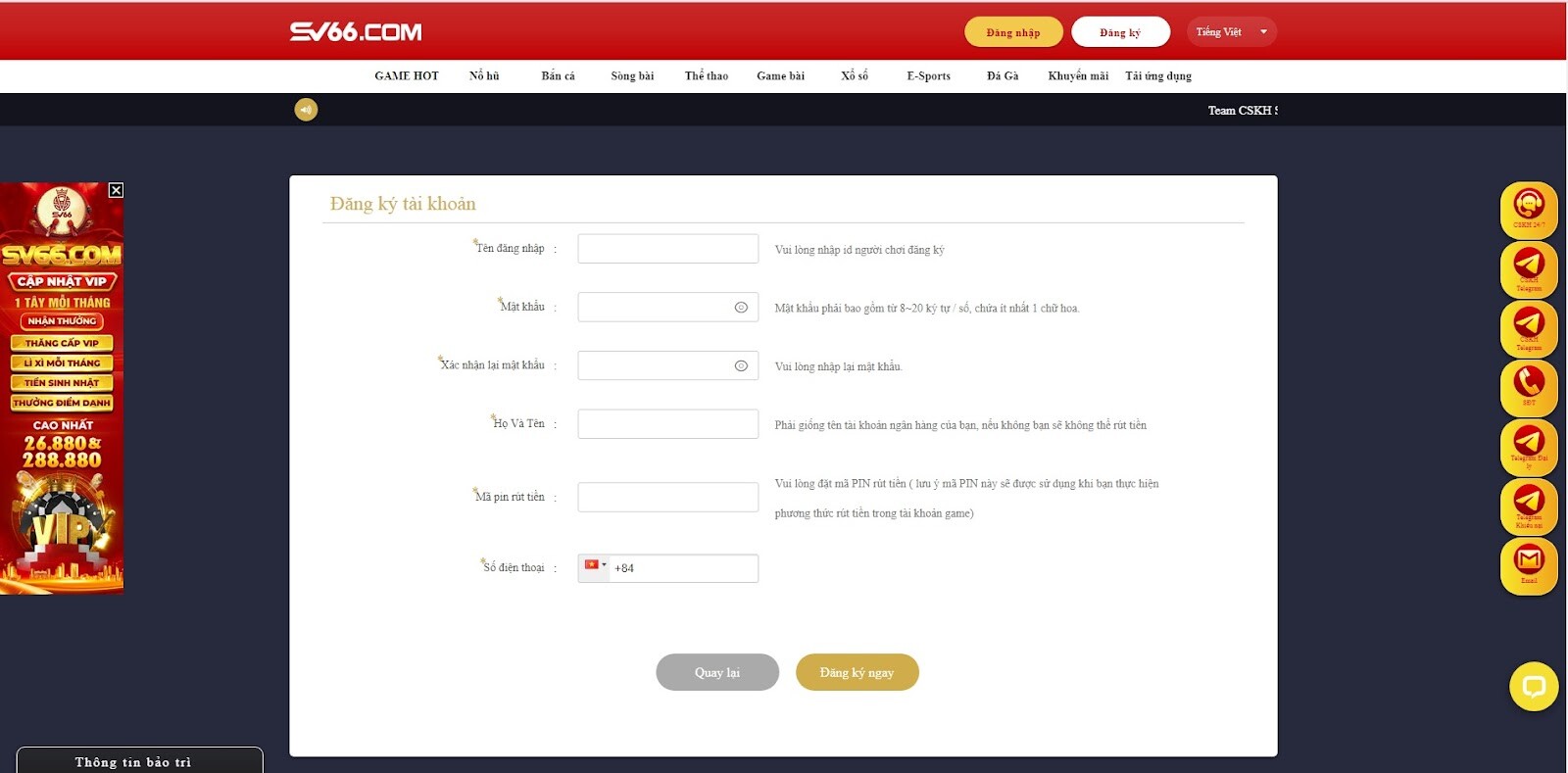Open the live chat bubble
This screenshot has height=773, width=1568.
click(x=1534, y=687)
